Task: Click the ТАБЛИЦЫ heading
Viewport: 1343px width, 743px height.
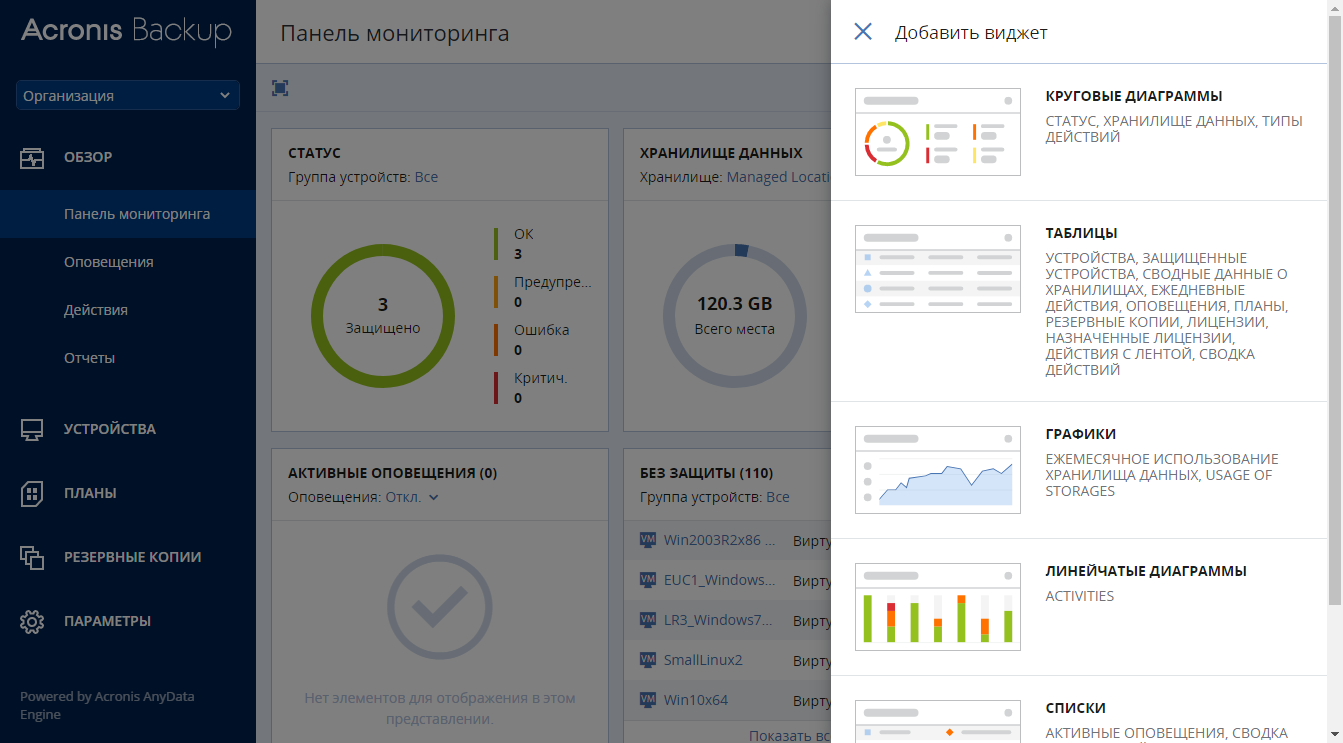Action: pyautogui.click(x=1082, y=233)
